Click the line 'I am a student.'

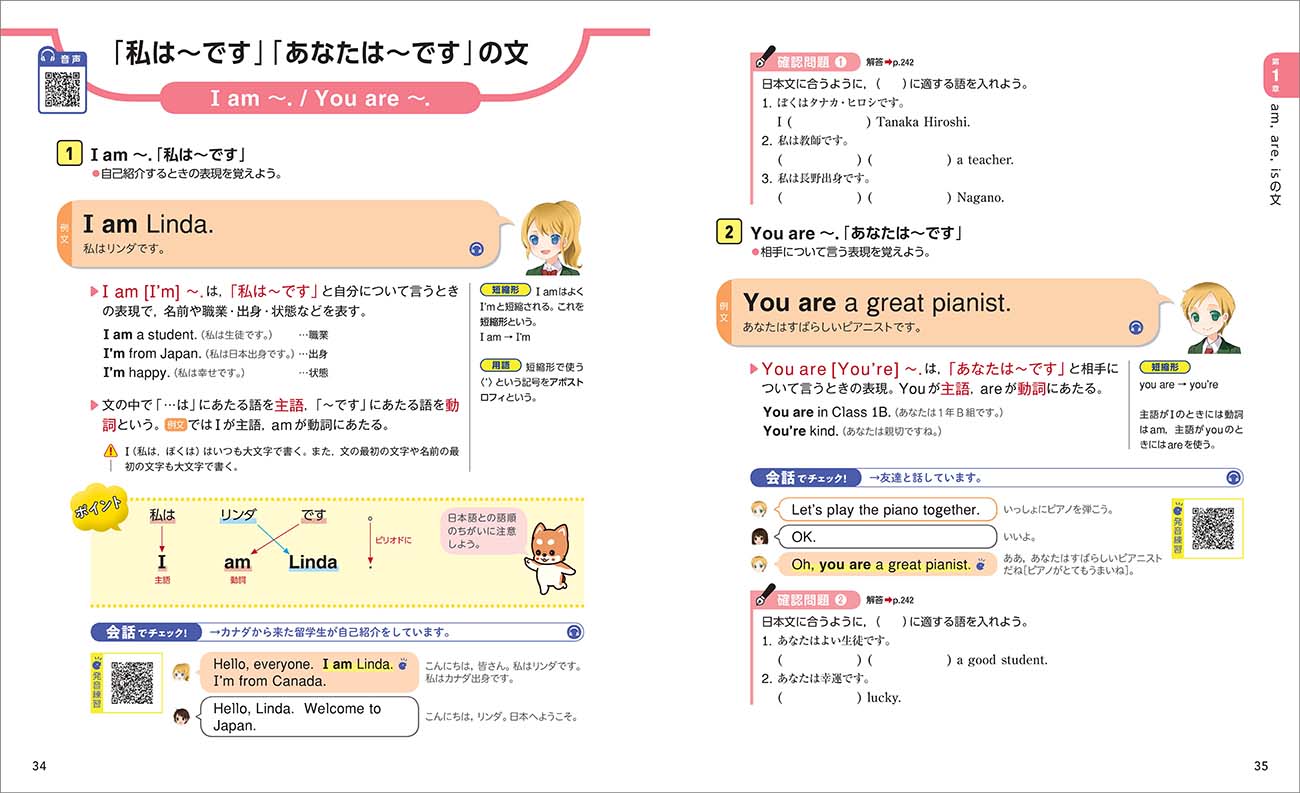coord(150,335)
